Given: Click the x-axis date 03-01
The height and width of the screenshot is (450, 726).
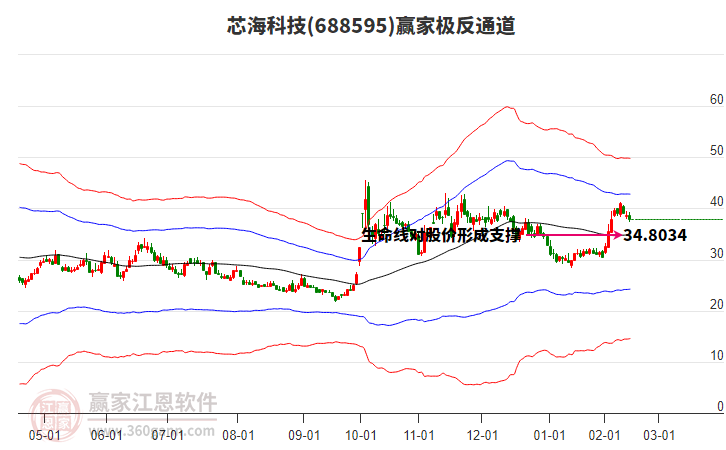Looking at the screenshot, I should coord(659,435).
